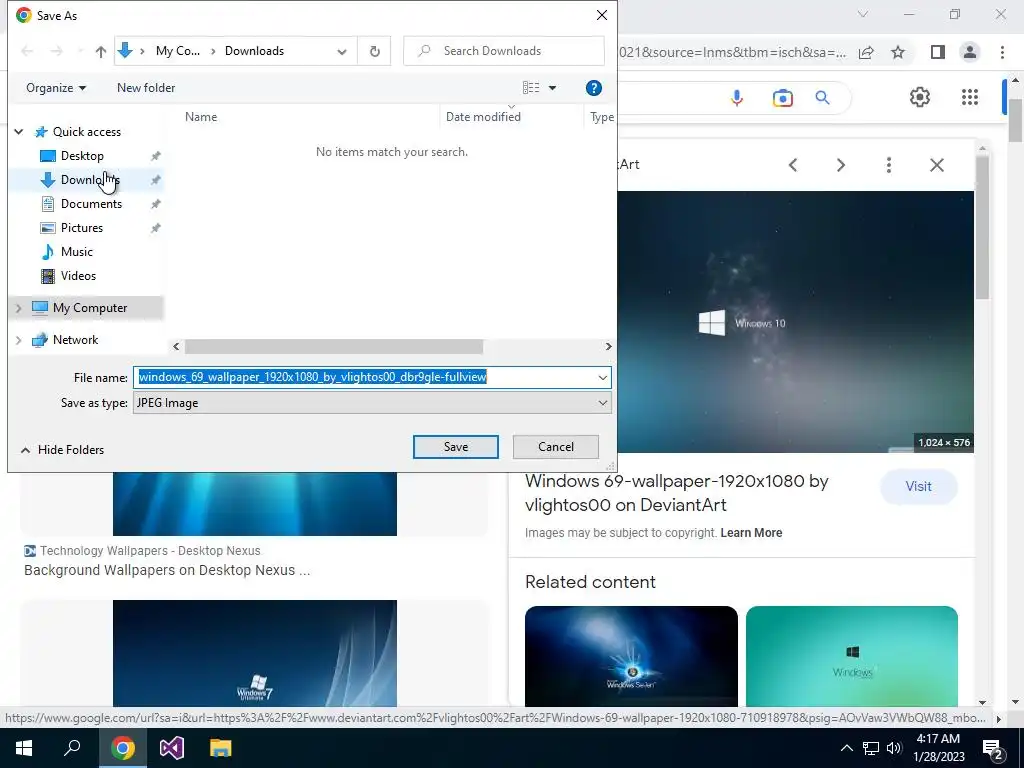Screen dimensions: 1024x768
Task: Show previous image in preview panel
Action: [793, 165]
